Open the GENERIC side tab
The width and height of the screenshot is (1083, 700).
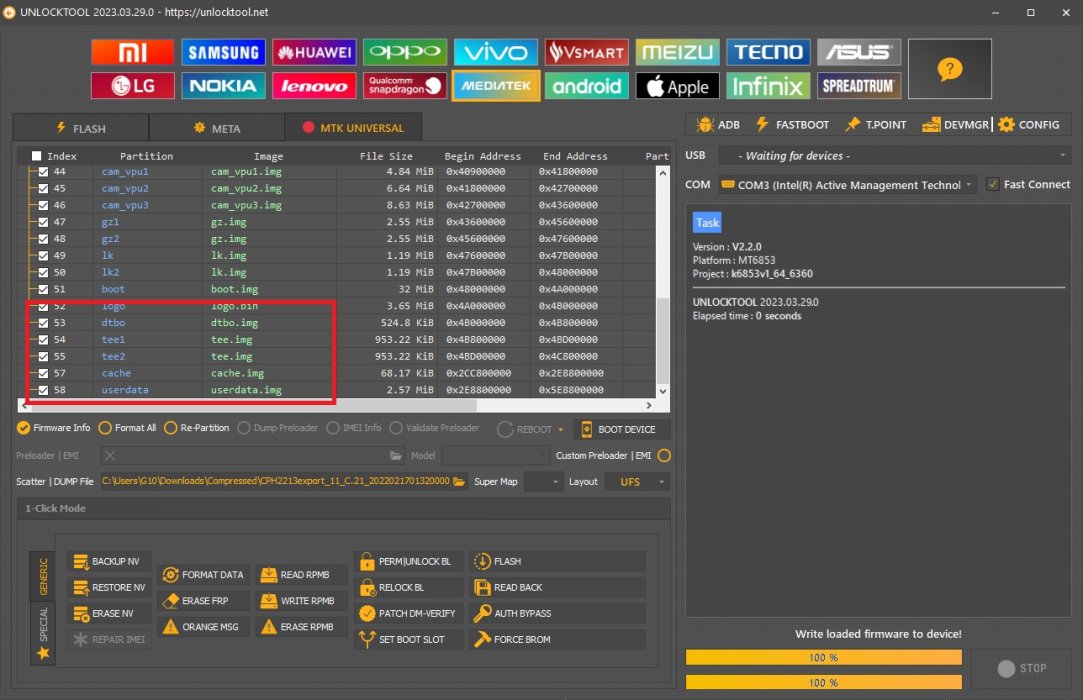click(x=43, y=576)
